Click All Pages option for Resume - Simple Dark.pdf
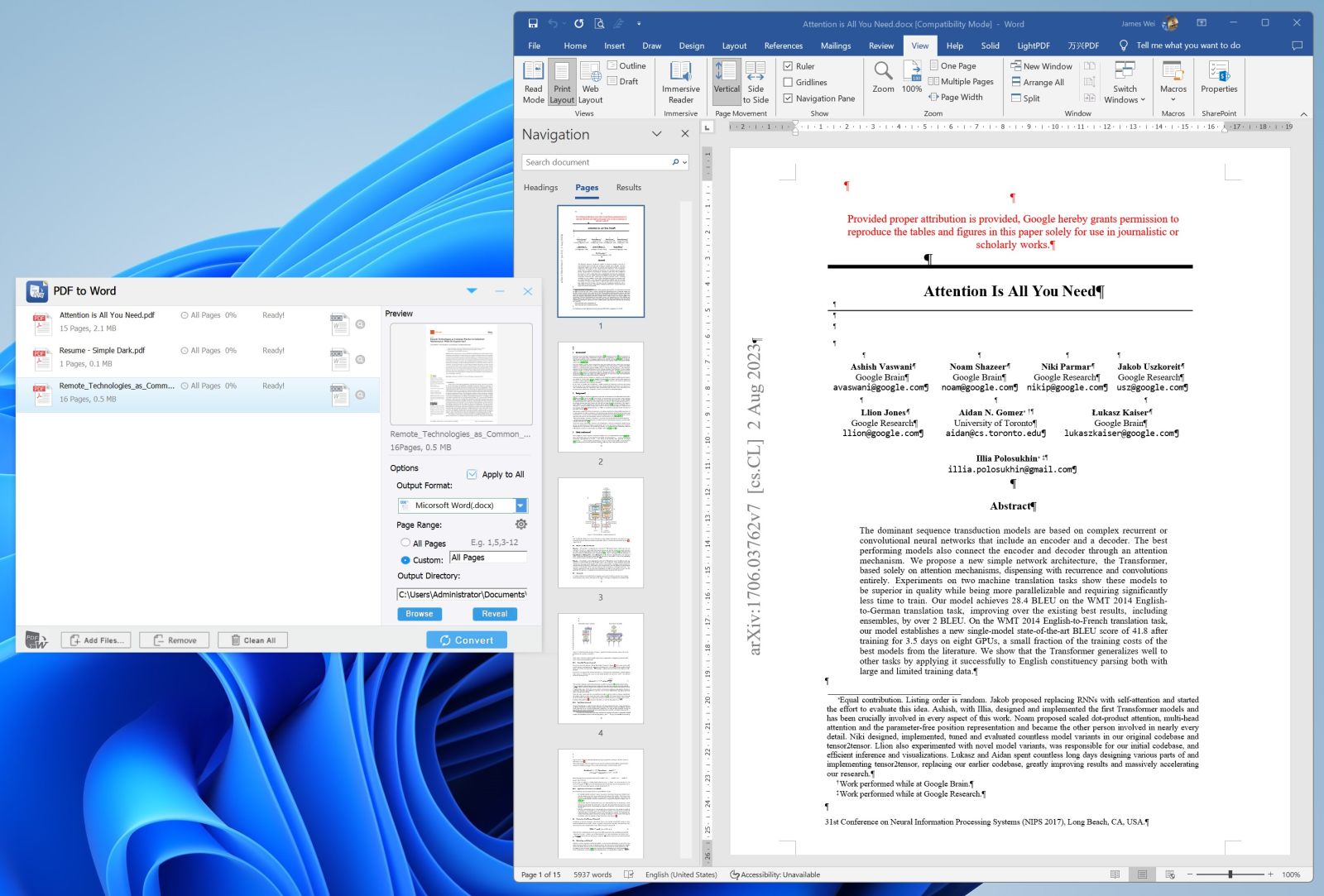 click(200, 351)
